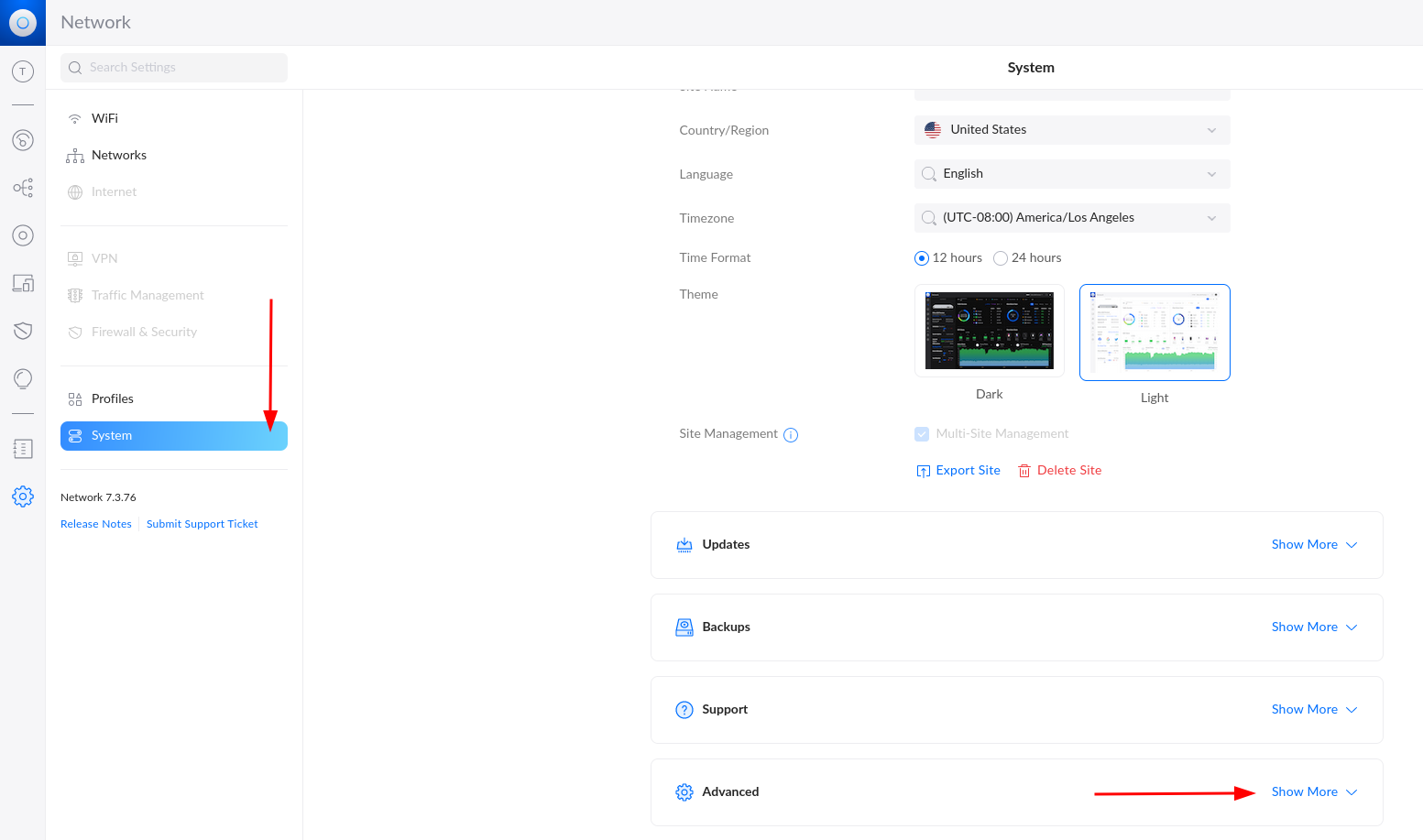Open the Topology icon in sidebar
Screen dimensions: 1423x840
23,188
